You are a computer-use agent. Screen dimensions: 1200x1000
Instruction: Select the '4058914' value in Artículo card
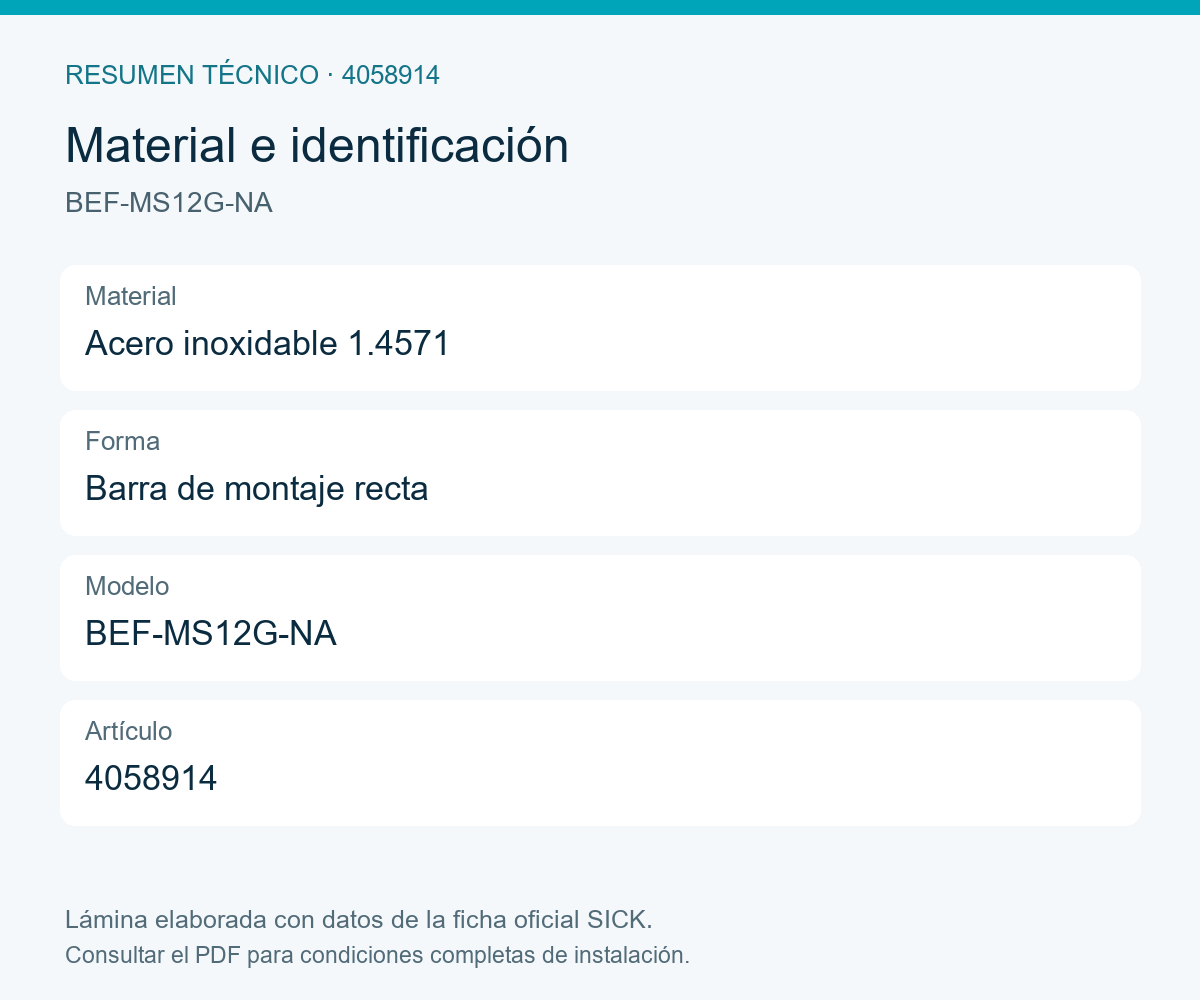151,779
